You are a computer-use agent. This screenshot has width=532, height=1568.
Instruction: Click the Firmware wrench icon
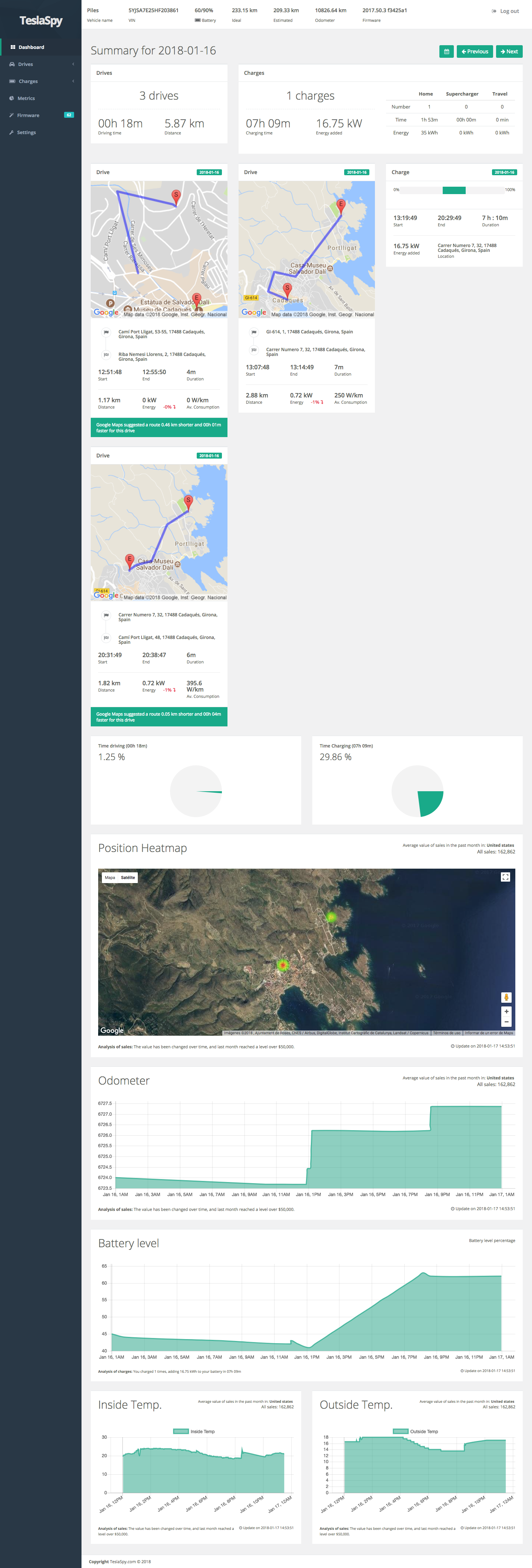point(11,115)
